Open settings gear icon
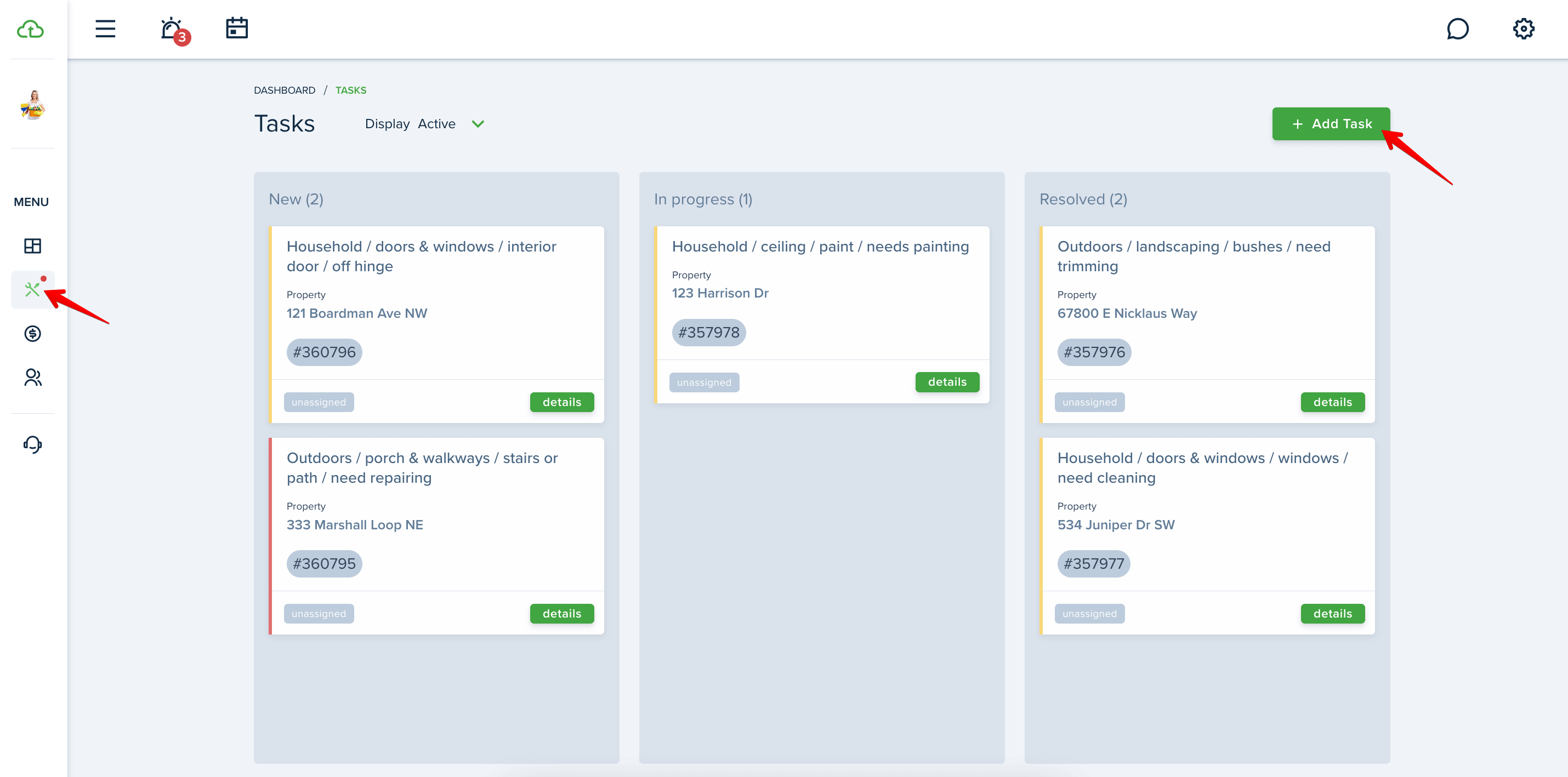1568x777 pixels. click(1524, 28)
